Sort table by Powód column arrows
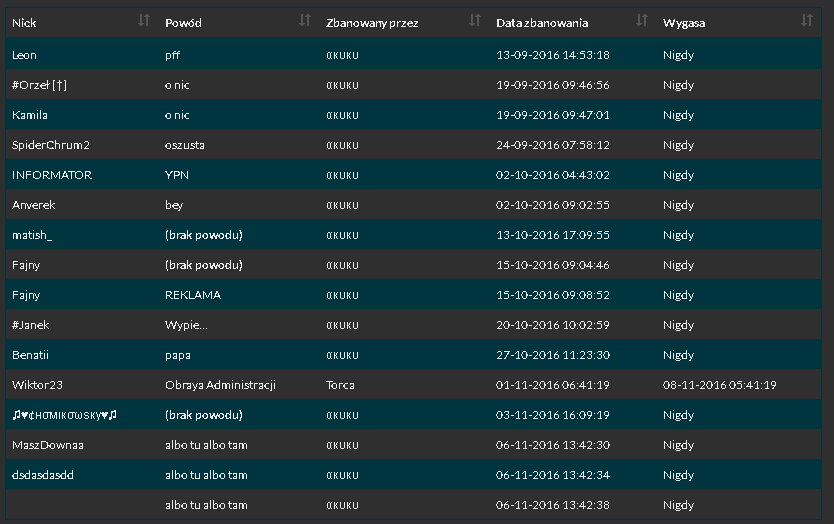Screen dimensions: 834x524 click(305, 21)
